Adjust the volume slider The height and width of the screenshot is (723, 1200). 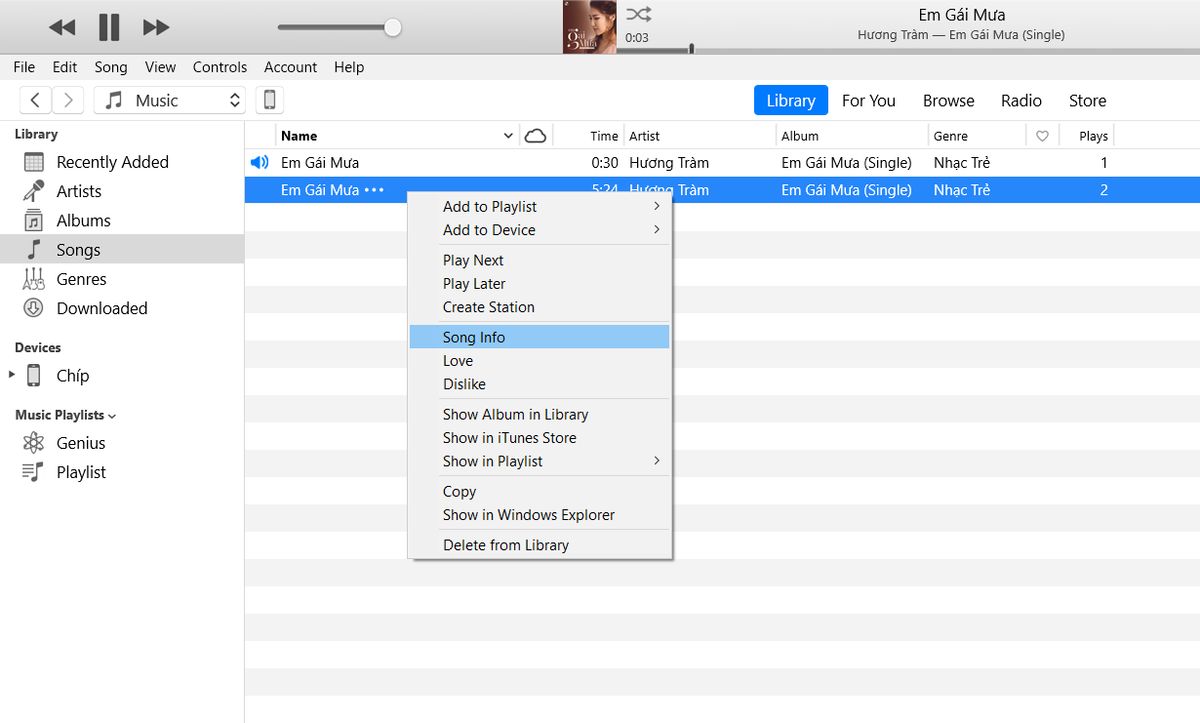(x=390, y=27)
